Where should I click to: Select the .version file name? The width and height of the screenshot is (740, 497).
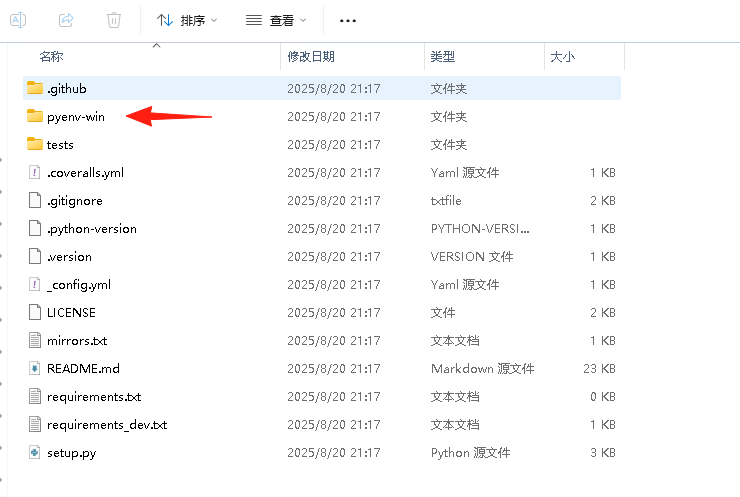coord(69,257)
